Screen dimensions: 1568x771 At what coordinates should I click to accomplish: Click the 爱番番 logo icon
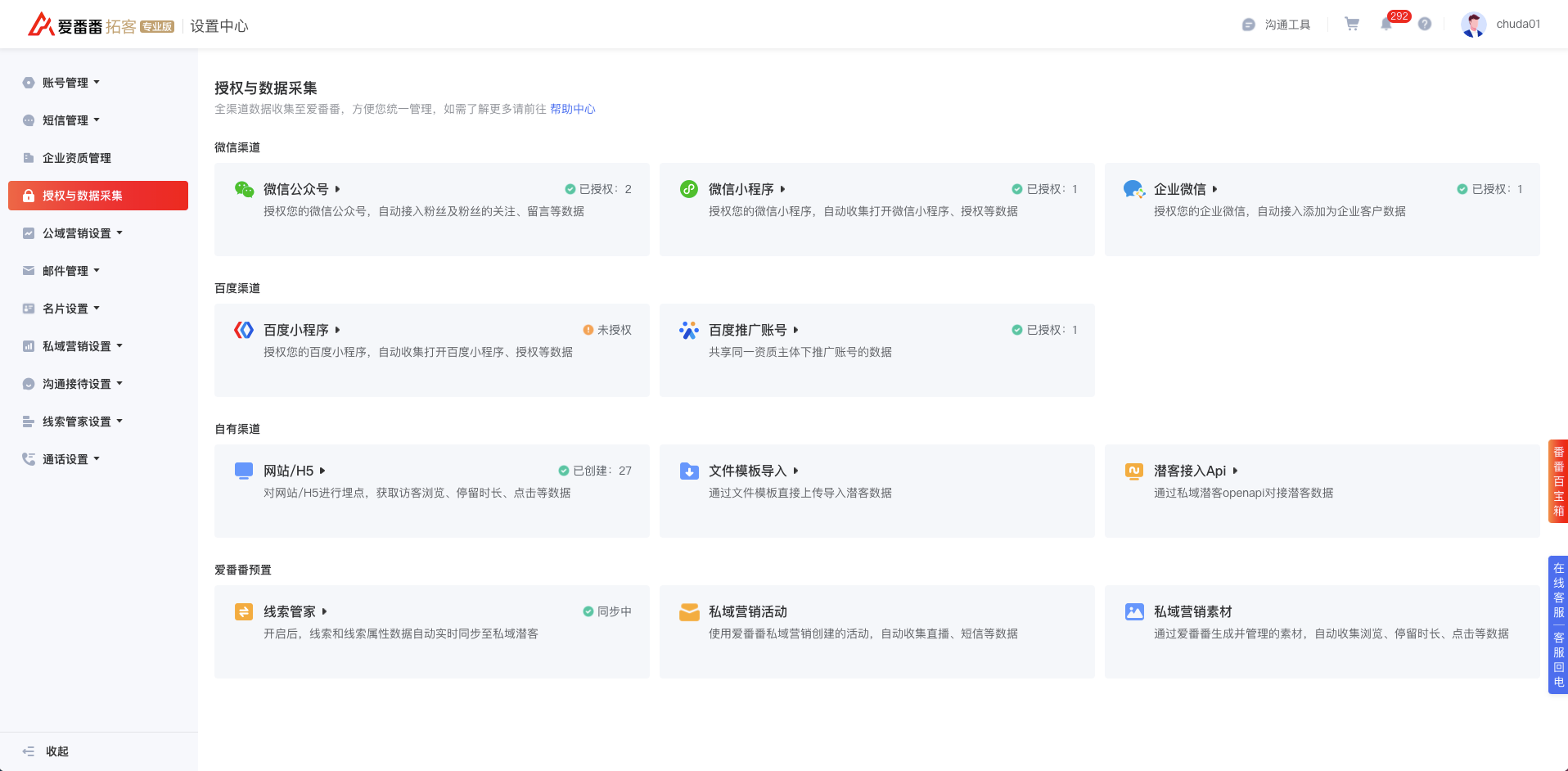[41, 25]
